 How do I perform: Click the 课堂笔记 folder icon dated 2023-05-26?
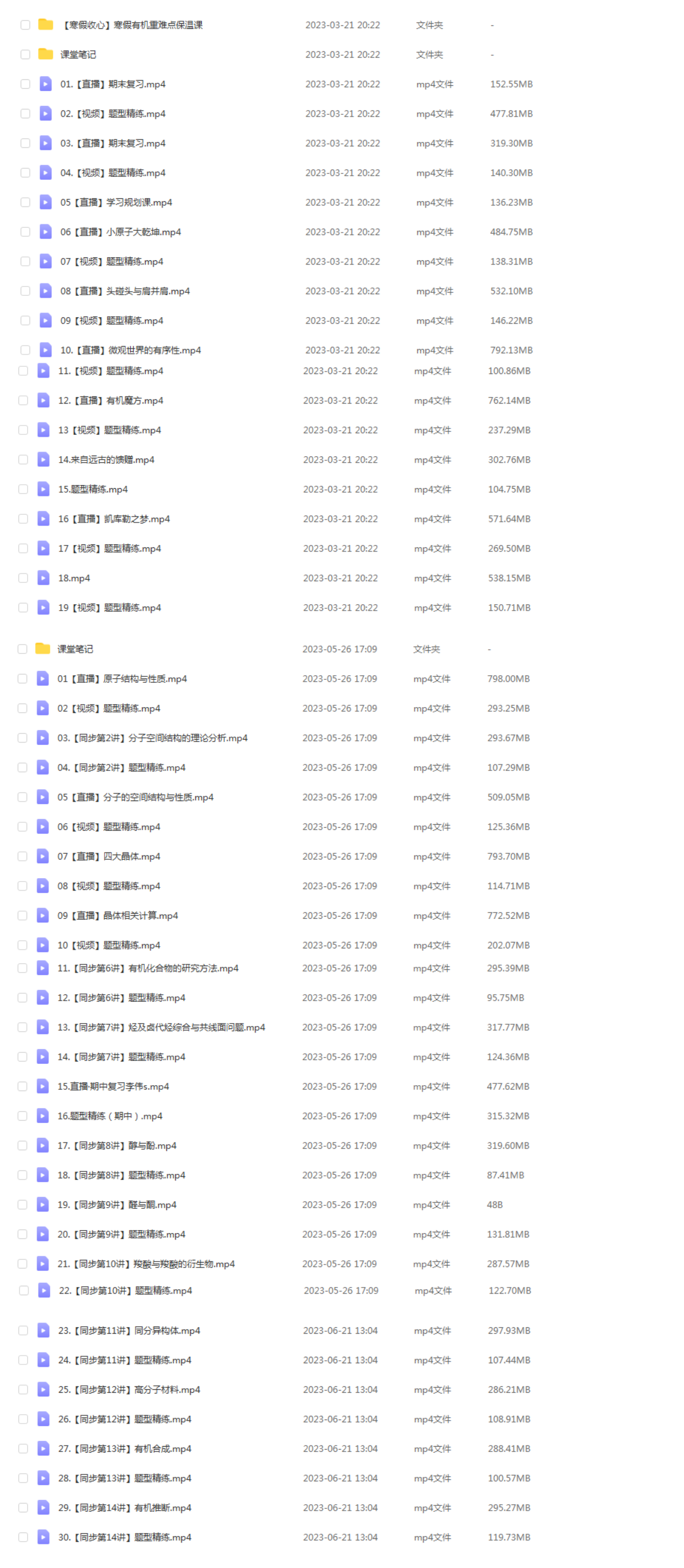tap(43, 649)
